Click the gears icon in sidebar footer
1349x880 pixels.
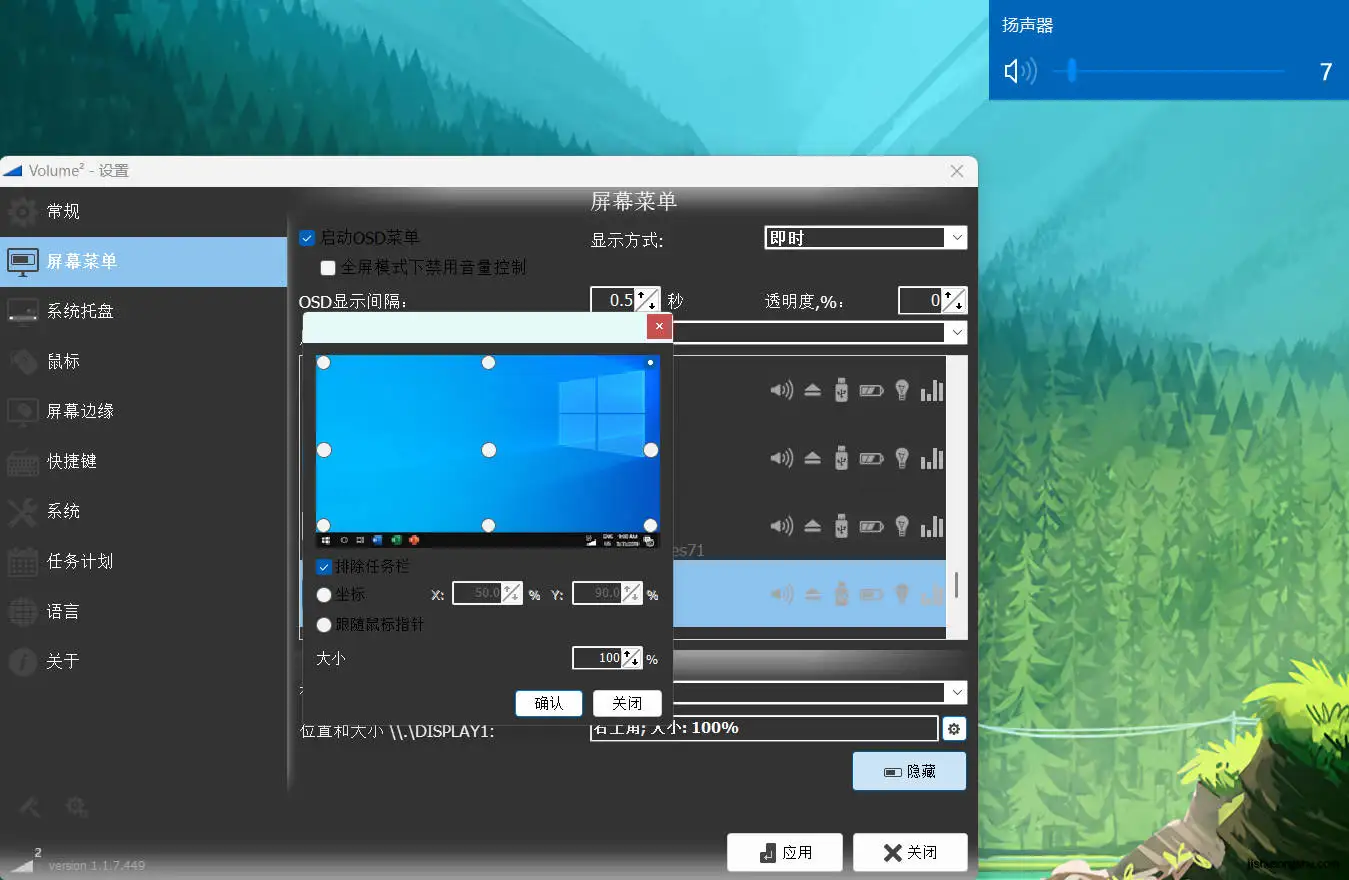click(76, 806)
